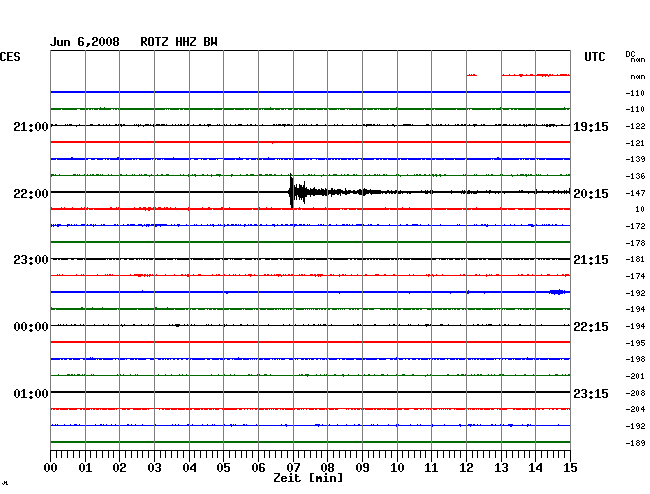Select the x-axis minute tick label 07

click(x=293, y=468)
